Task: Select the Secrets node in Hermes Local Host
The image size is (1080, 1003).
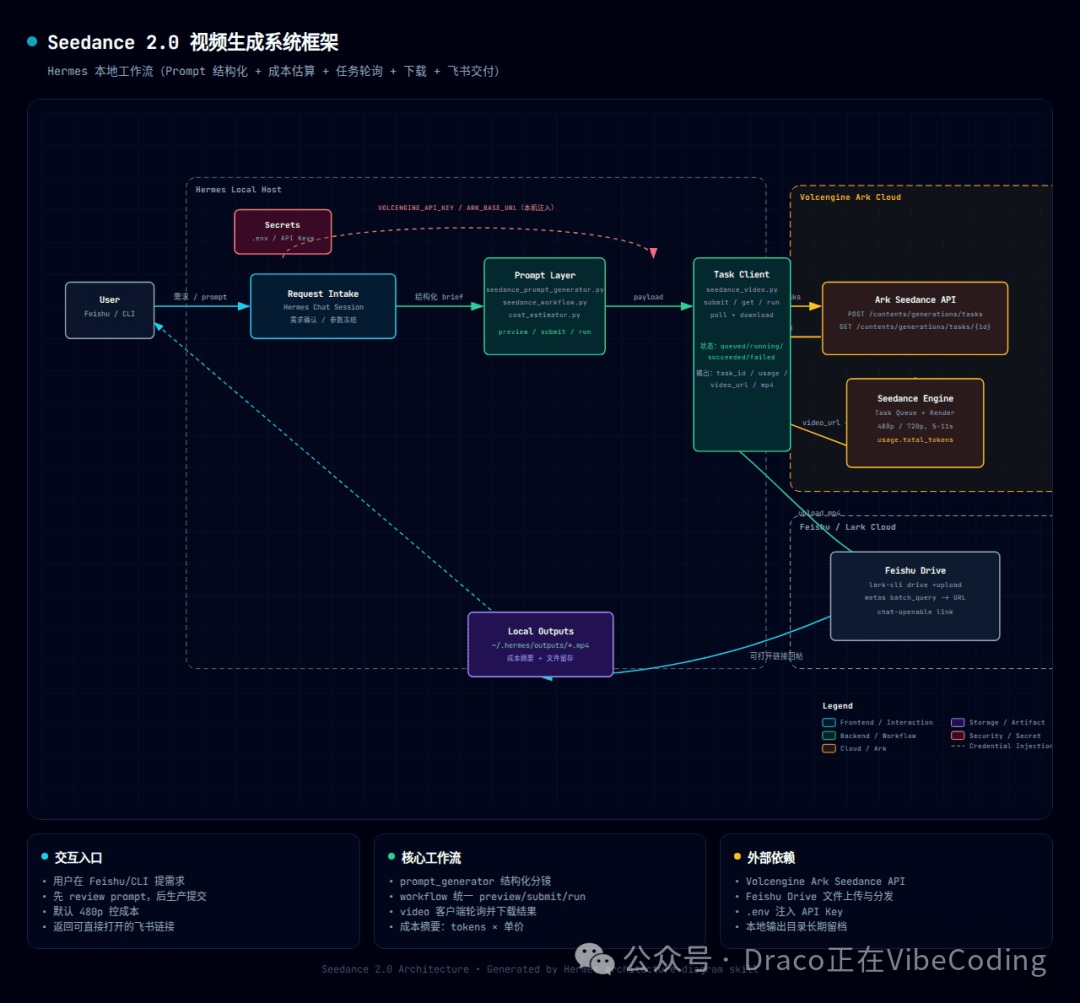Action: [283, 231]
